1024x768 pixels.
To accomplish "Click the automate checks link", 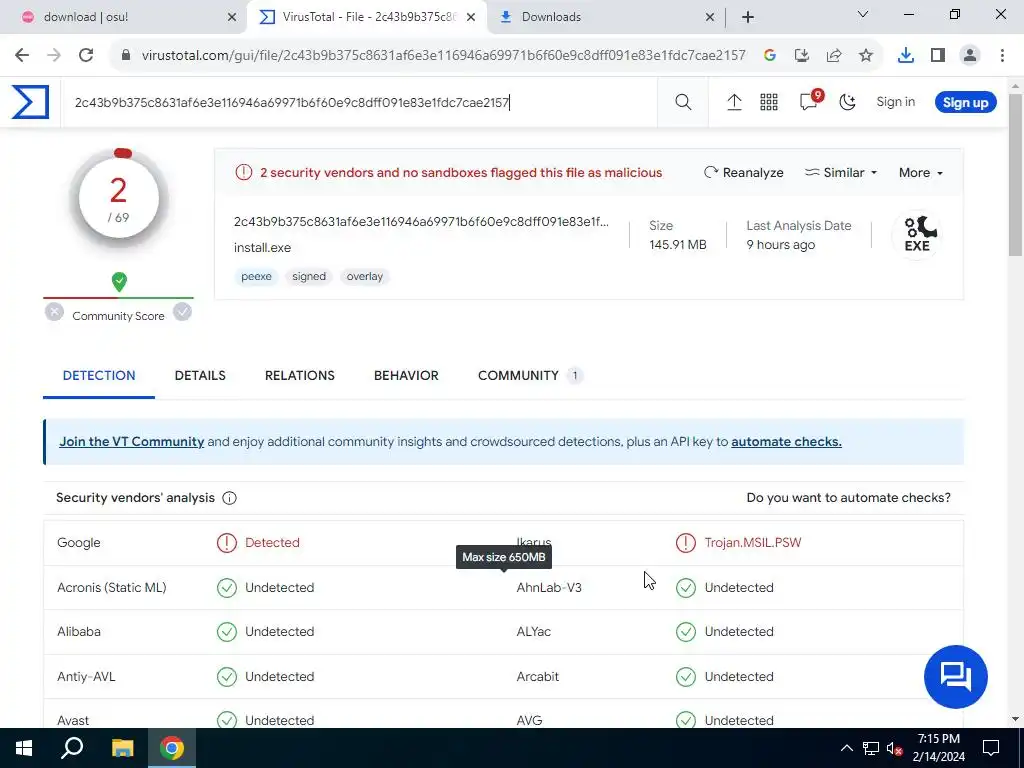I will (x=786, y=441).
